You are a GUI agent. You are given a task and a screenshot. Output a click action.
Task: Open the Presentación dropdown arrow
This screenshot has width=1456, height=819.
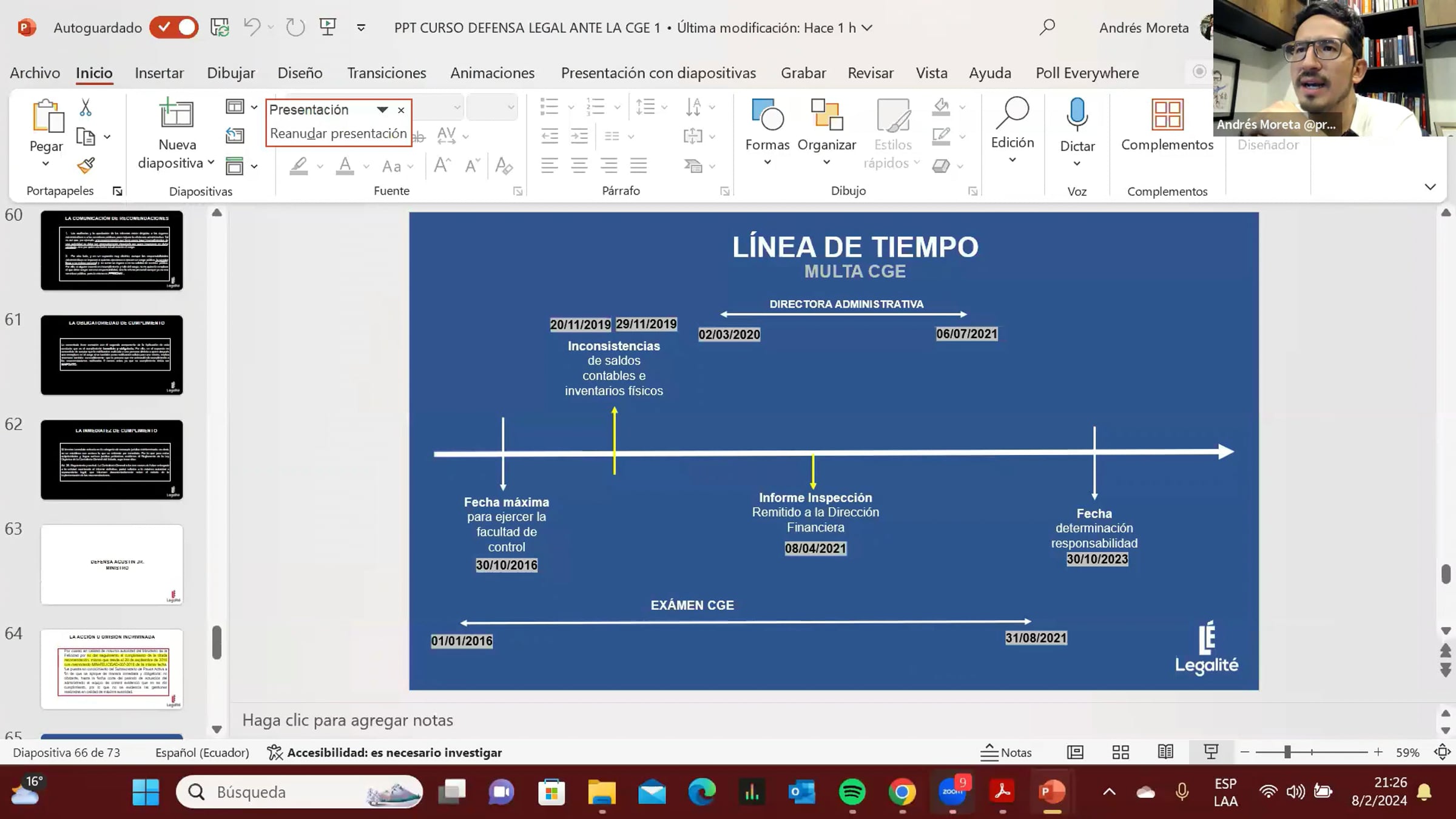coord(382,110)
